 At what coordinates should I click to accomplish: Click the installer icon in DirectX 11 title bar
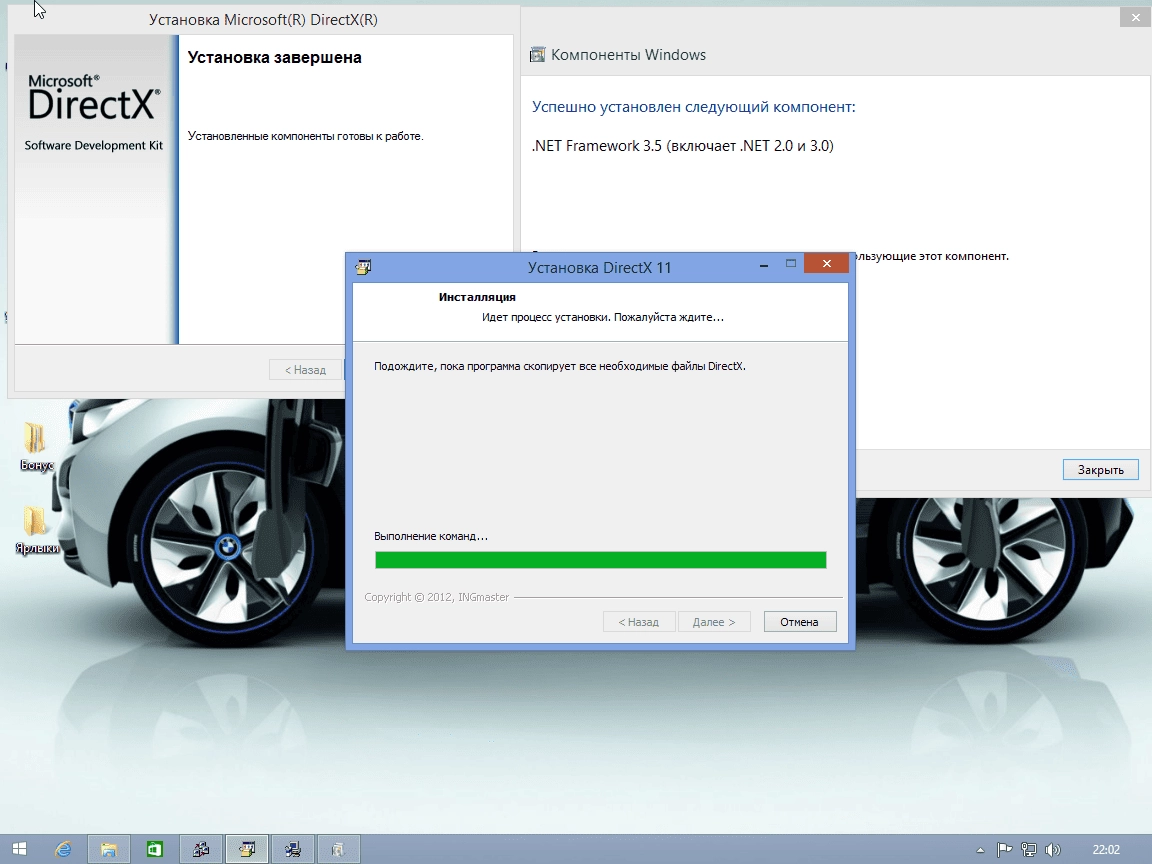[x=363, y=267]
